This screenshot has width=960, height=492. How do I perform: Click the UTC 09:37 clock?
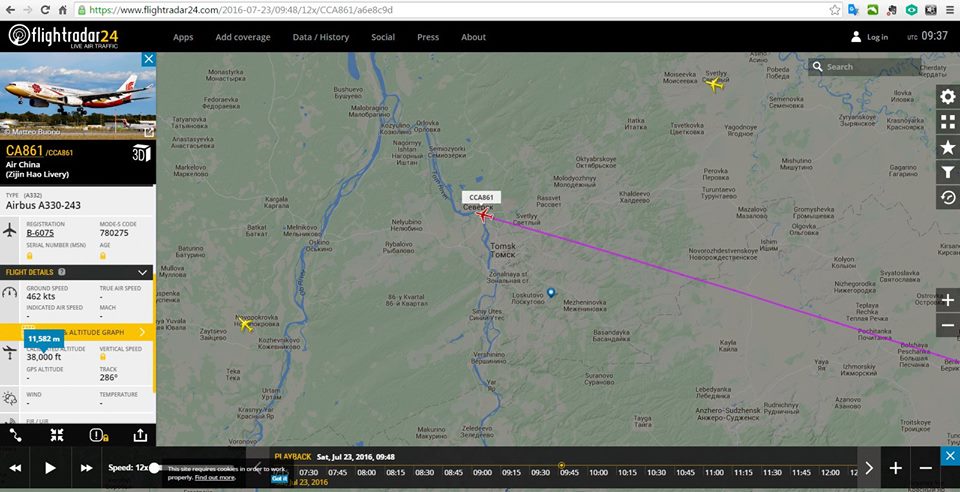click(x=928, y=36)
